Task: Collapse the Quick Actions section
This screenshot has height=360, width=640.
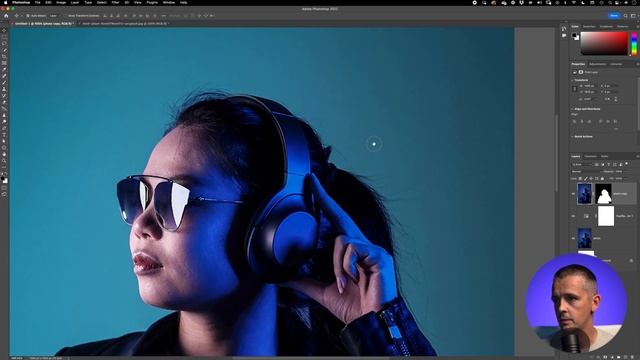Action: tap(572, 137)
